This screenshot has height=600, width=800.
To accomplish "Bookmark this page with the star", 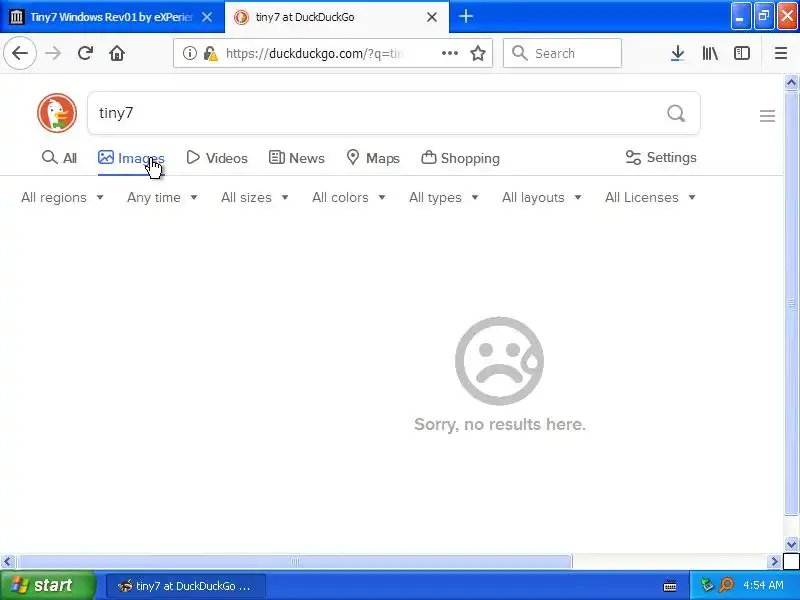I will click(x=478, y=53).
